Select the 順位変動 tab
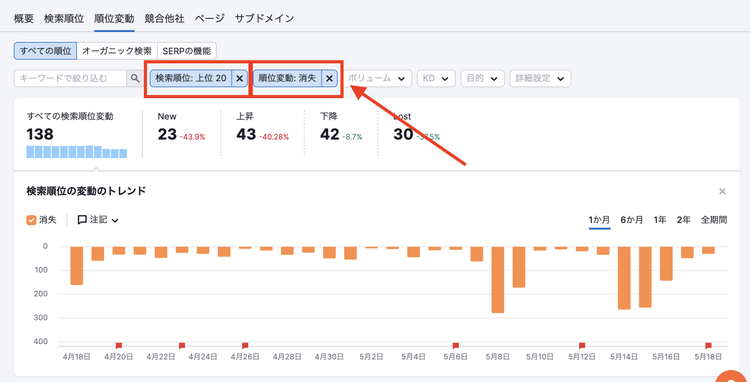This screenshot has height=382, width=750. tap(114, 19)
